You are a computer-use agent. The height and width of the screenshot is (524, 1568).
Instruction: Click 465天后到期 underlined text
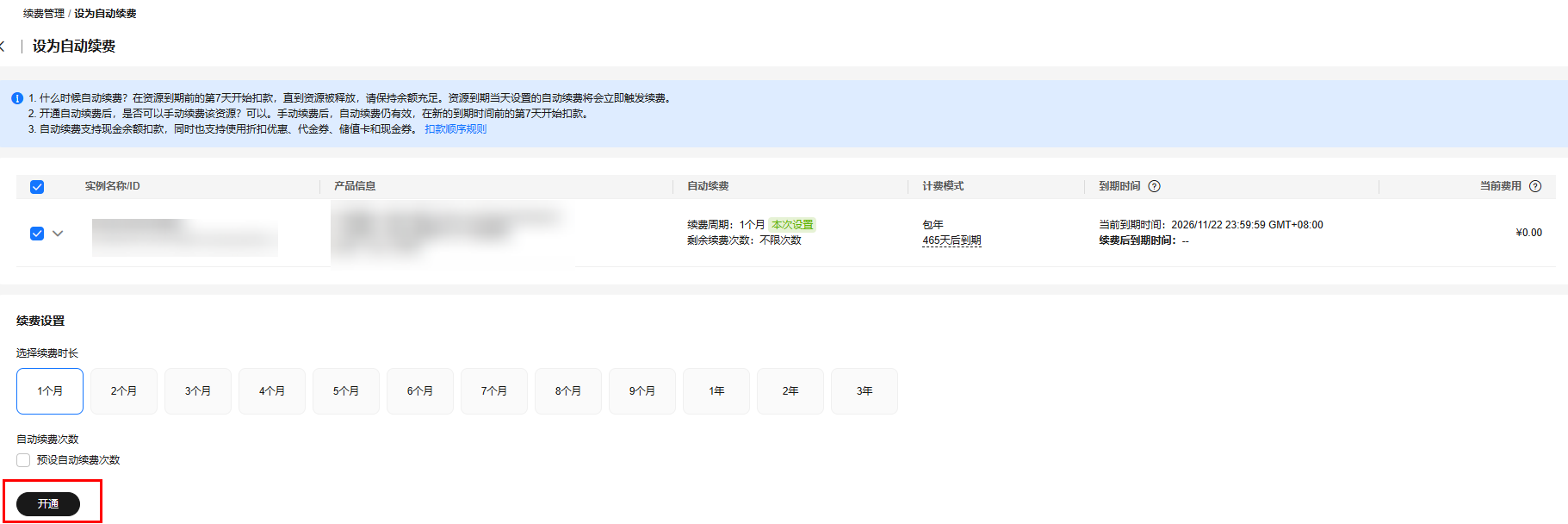951,240
